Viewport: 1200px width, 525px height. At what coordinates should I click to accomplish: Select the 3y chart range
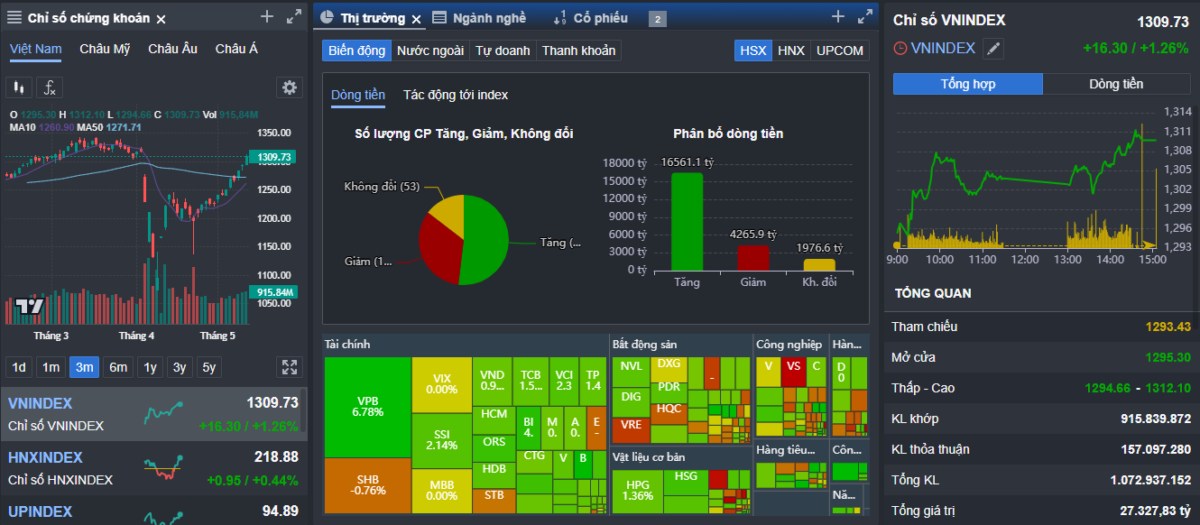click(x=179, y=367)
